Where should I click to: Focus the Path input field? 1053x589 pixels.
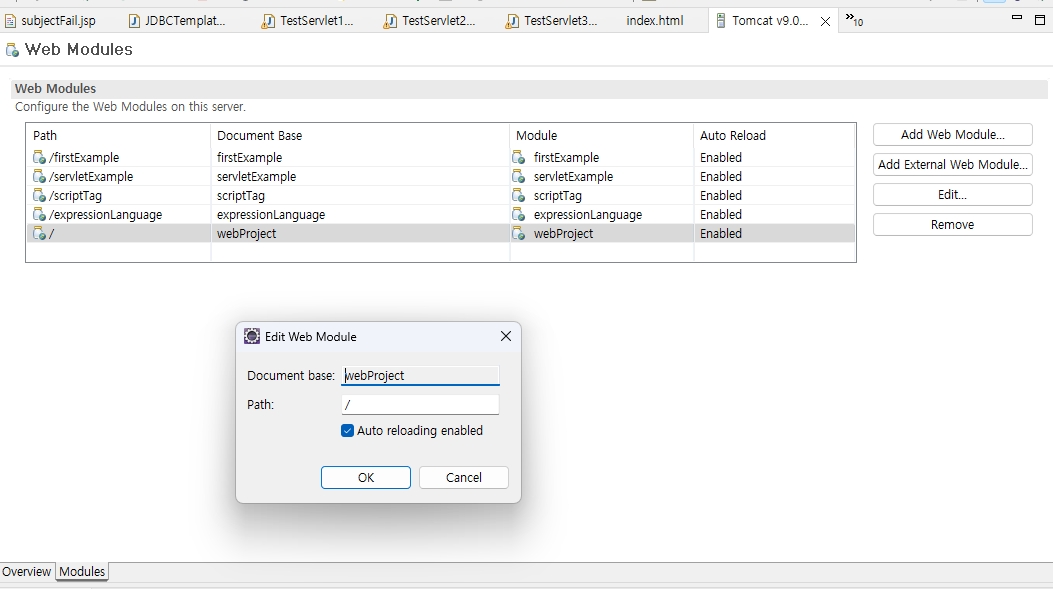(x=420, y=404)
